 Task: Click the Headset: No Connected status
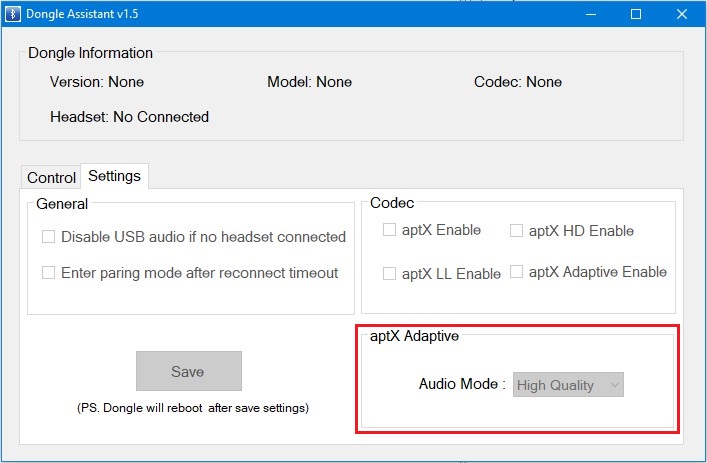(129, 117)
